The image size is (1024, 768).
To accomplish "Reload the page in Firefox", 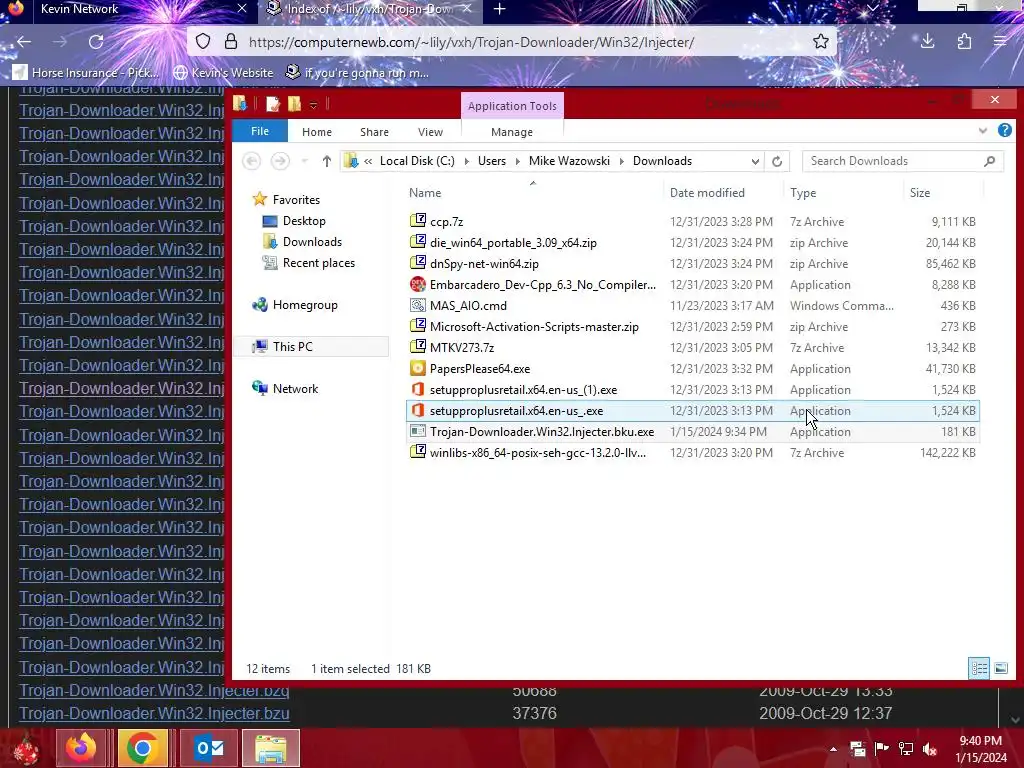I will point(96,42).
